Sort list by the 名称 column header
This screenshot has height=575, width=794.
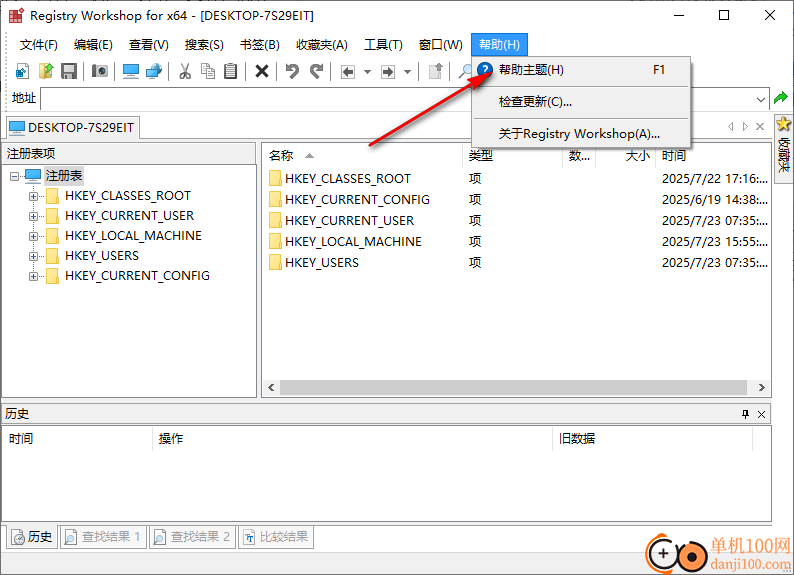tap(362, 155)
